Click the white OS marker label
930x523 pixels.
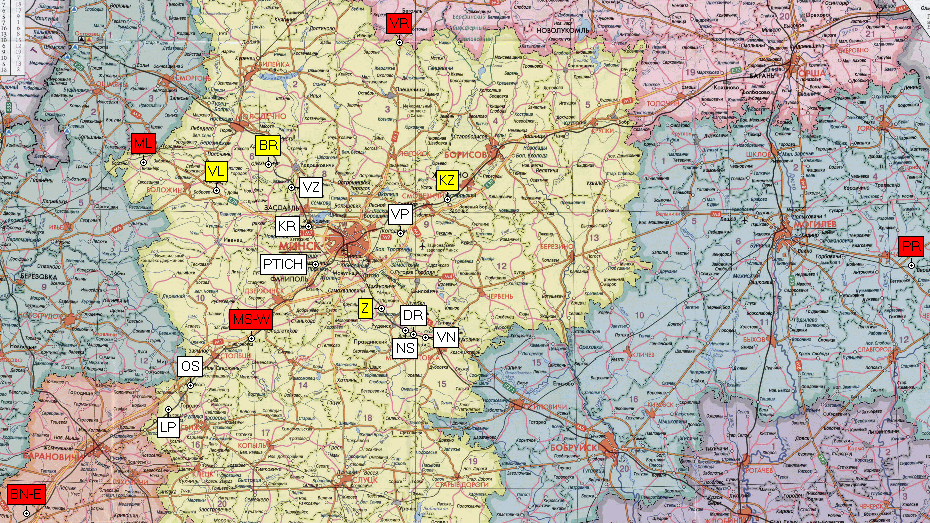coord(190,367)
